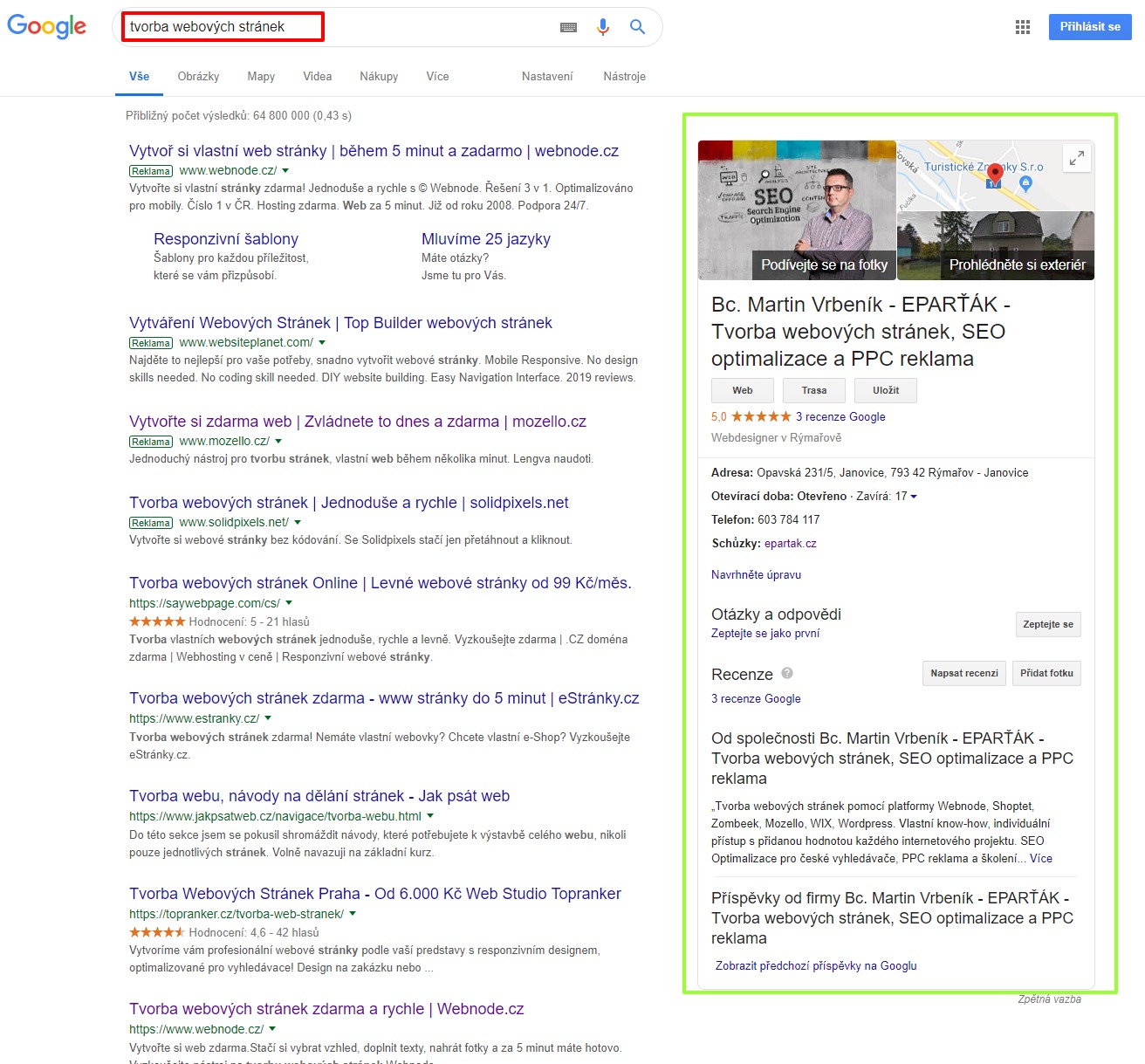Select the Vše search tab
This screenshot has height=1064, width=1145.
point(140,77)
